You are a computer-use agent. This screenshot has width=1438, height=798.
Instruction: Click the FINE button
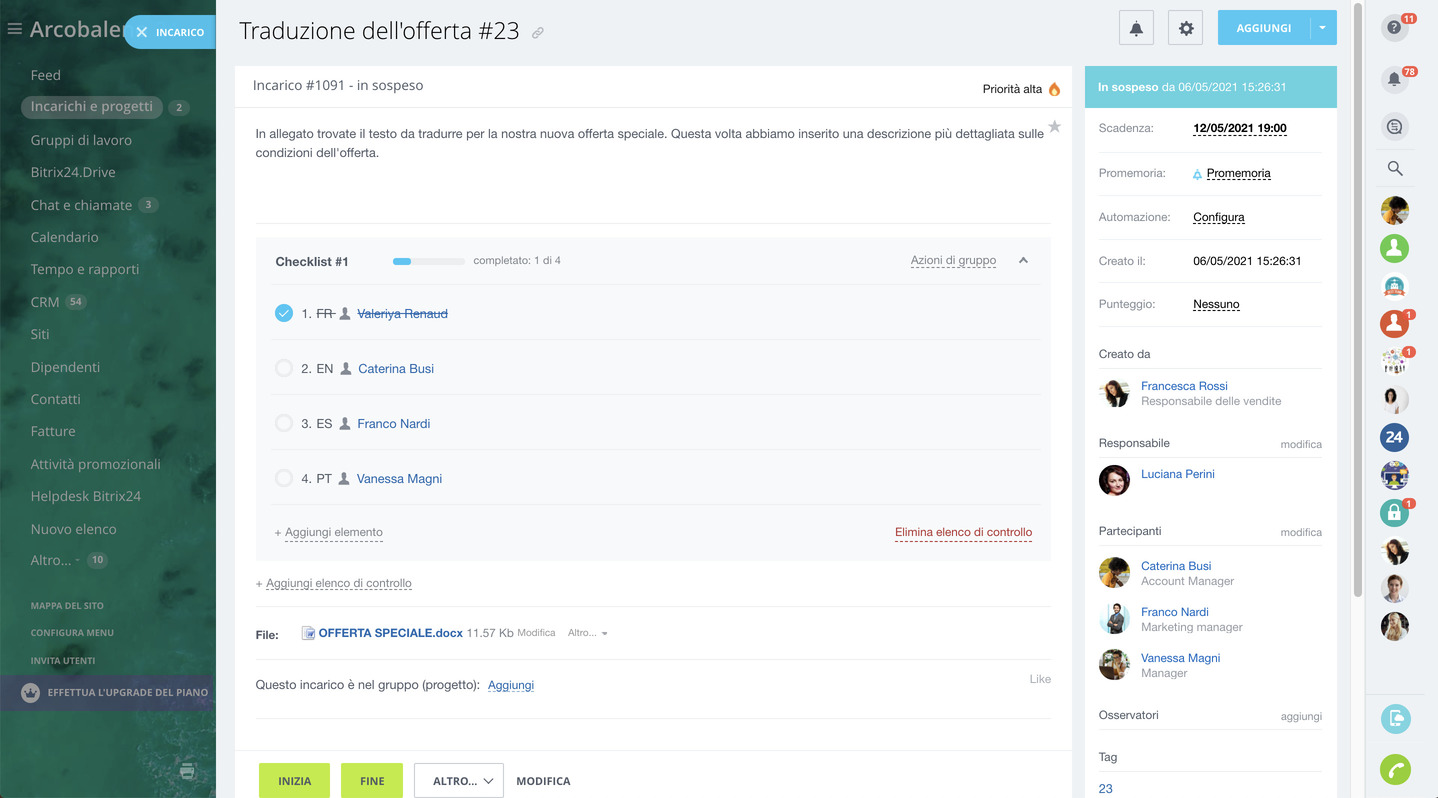[372, 781]
